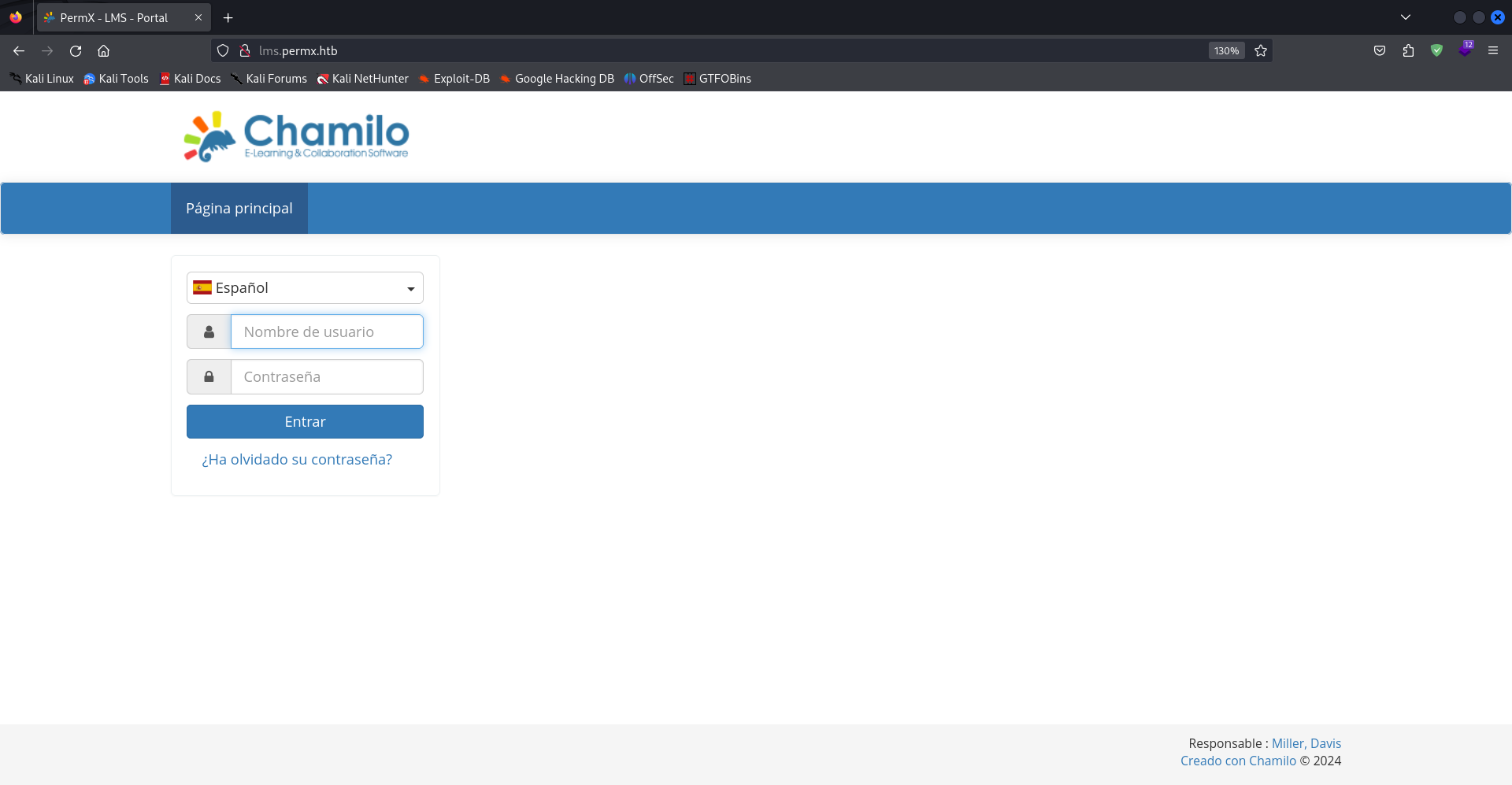Open the Español language dropdown
This screenshot has height=785, width=1512.
point(305,288)
